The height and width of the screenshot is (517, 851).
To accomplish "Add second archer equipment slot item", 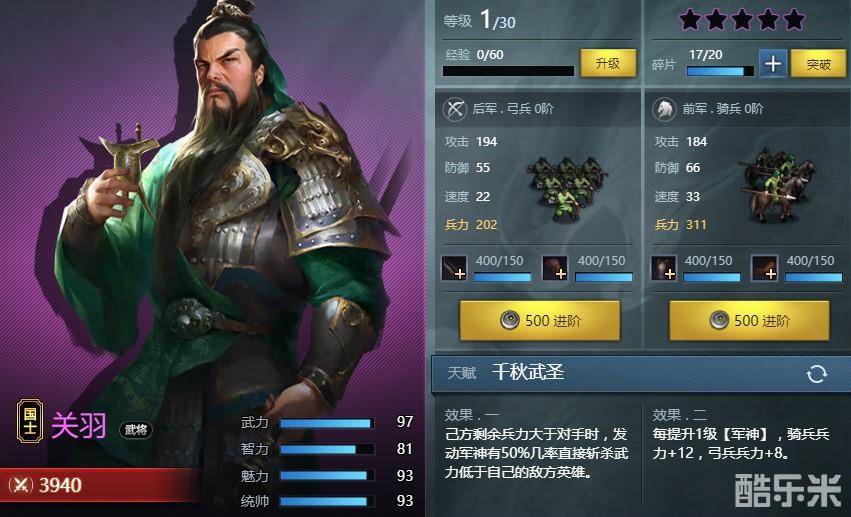I will tap(555, 268).
